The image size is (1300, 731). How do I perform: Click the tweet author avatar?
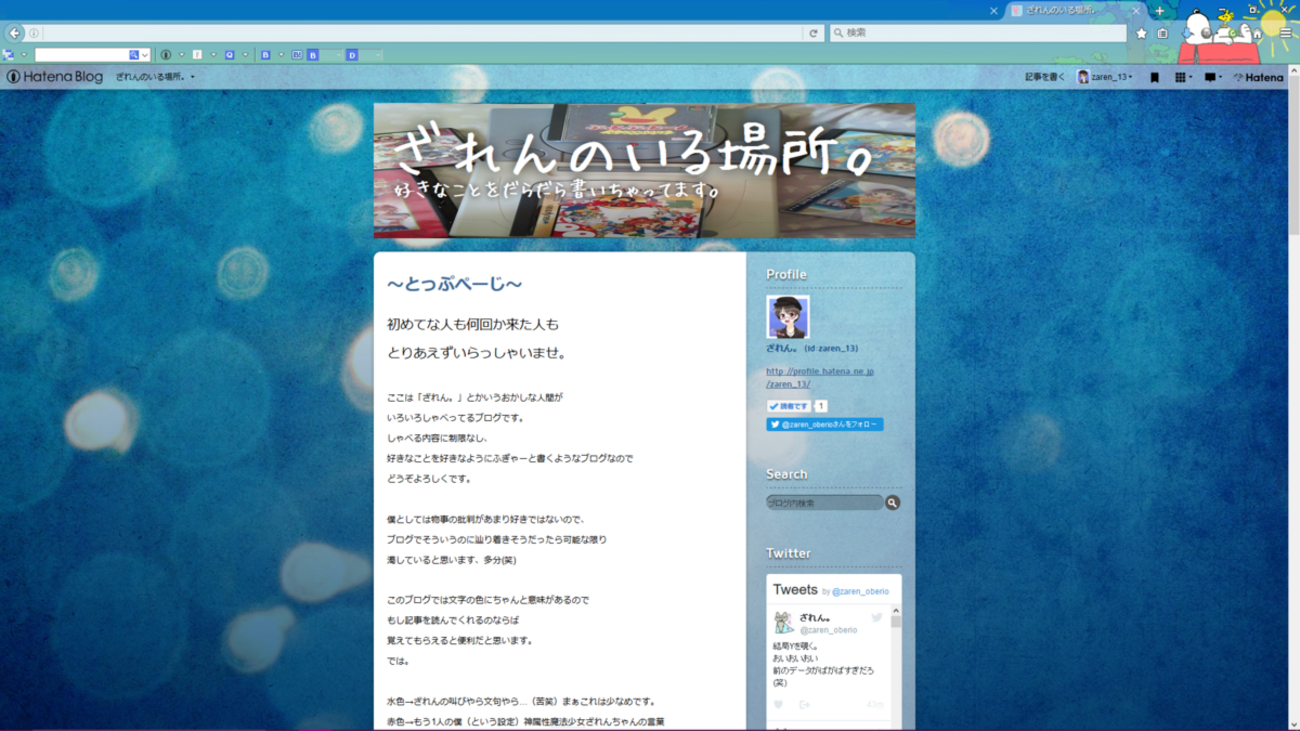(x=784, y=623)
